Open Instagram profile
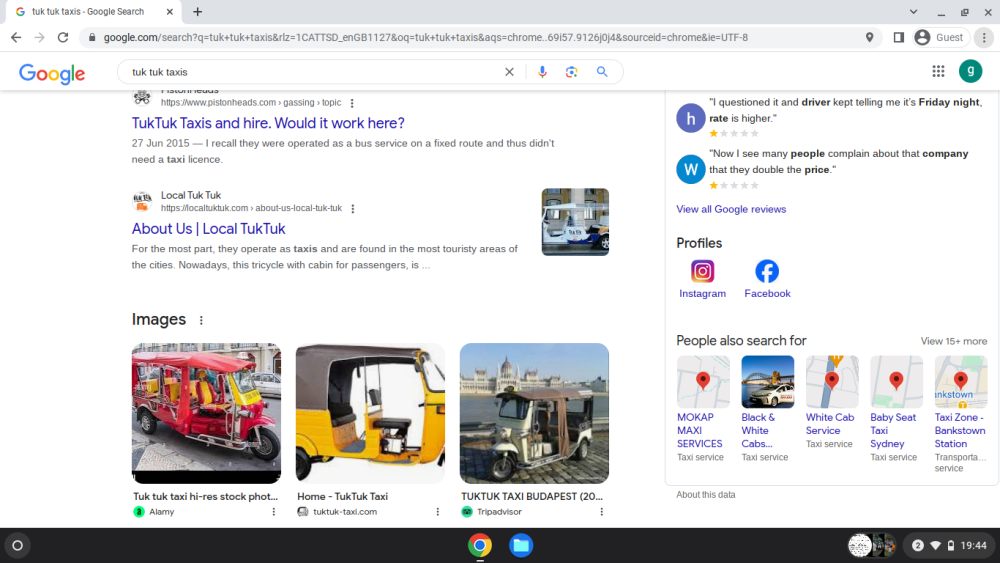The height and width of the screenshot is (563, 1000). tap(702, 279)
